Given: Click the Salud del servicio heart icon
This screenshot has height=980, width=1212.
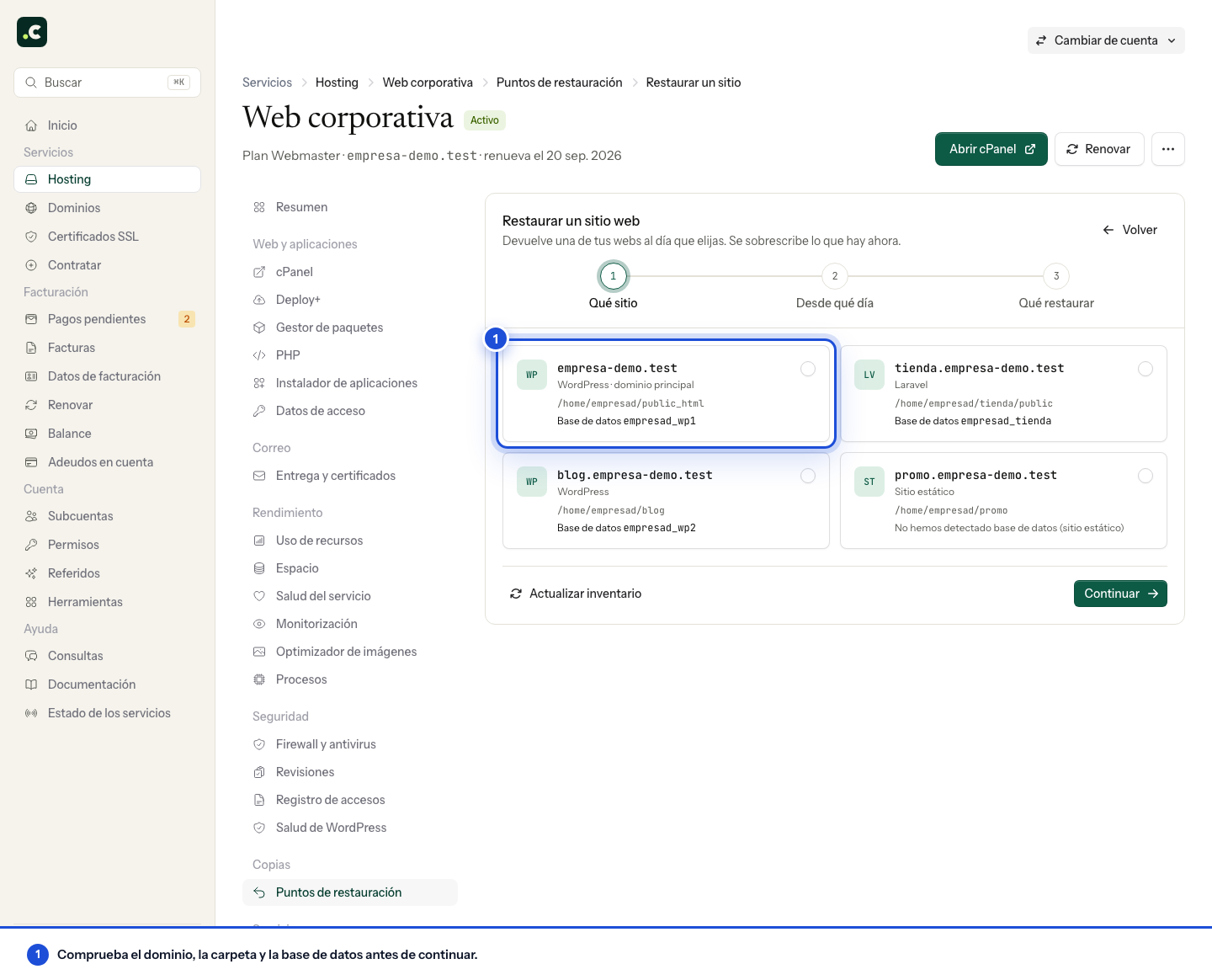Looking at the screenshot, I should [x=259, y=596].
